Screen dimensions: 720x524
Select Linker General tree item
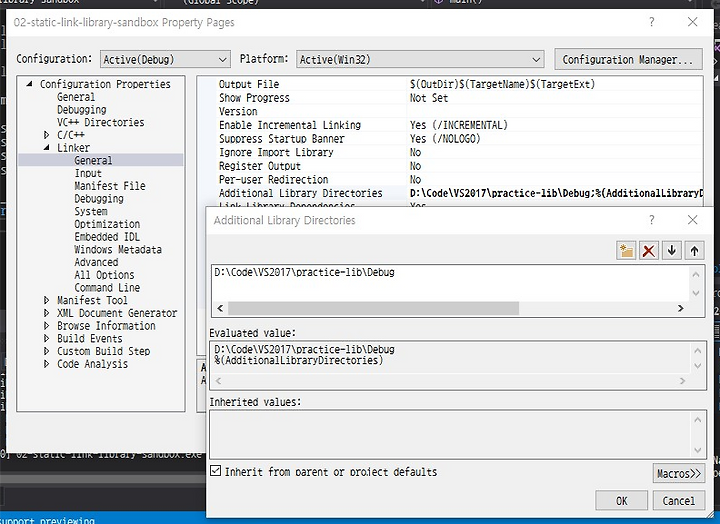93,160
